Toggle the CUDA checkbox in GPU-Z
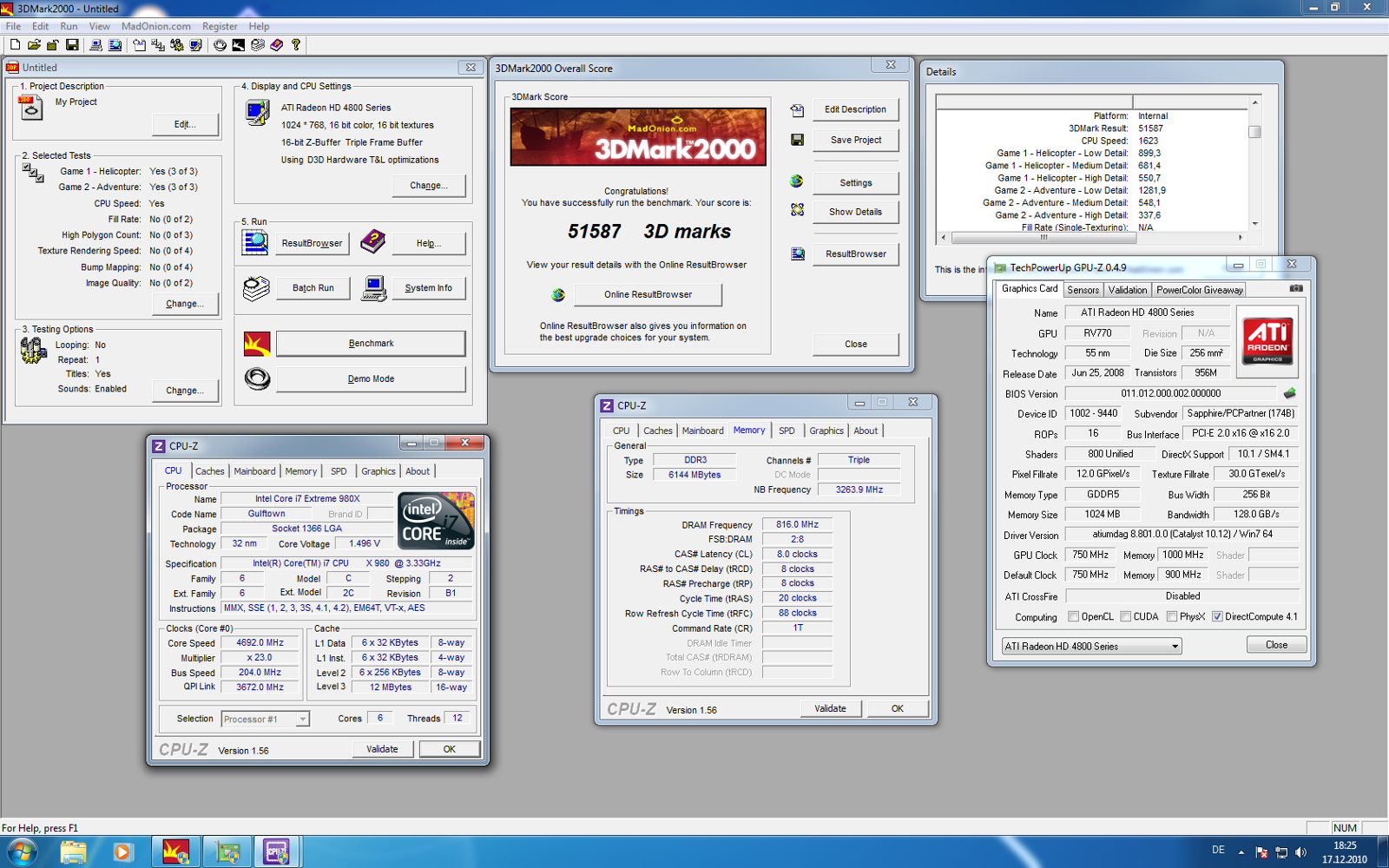The image size is (1389, 868). 1126,617
